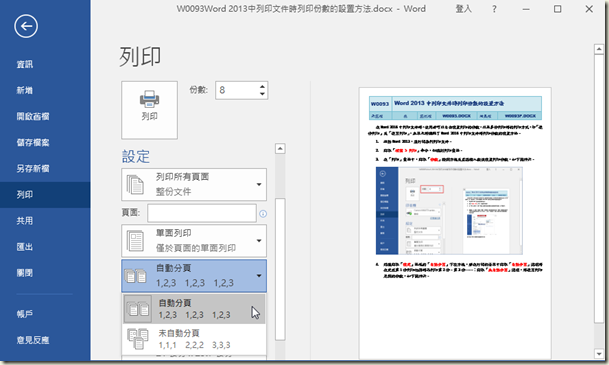Click the document page preview
The height and width of the screenshot is (365, 609).
tap(455, 223)
